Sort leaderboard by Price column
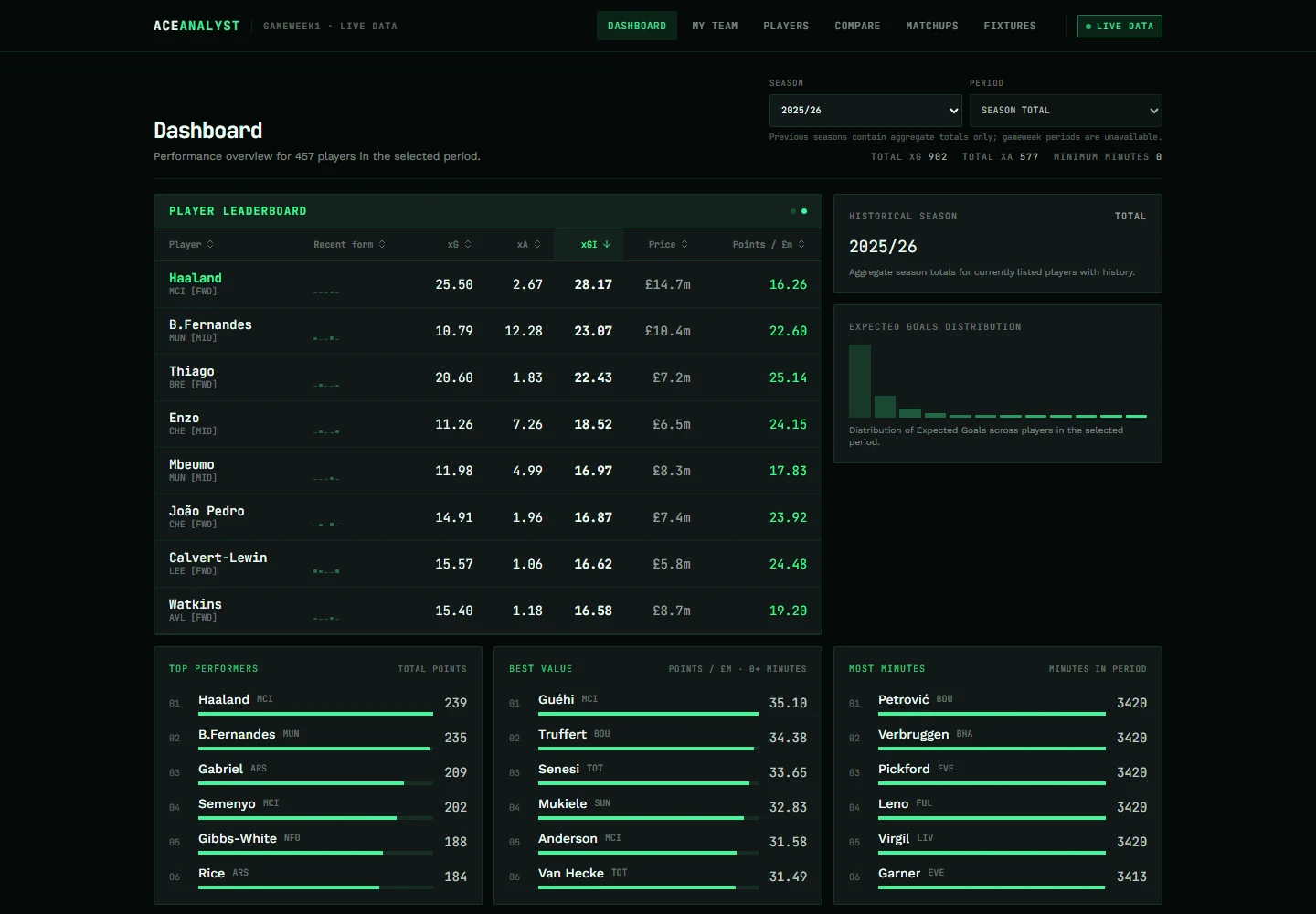The width and height of the screenshot is (1316, 914). pos(668,244)
